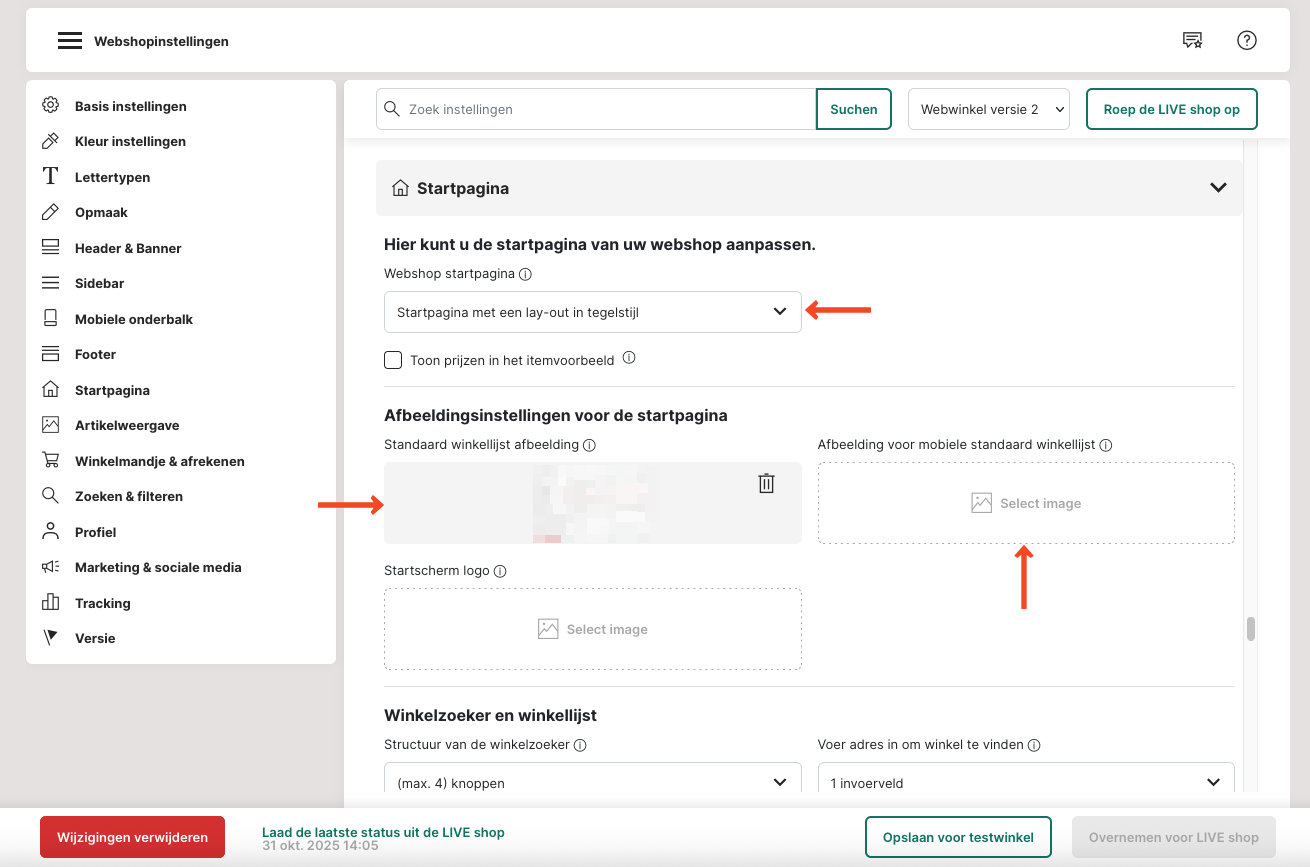The image size is (1310, 867).
Task: Select Marketing & sociale media in sidebar
Action: pos(158,567)
